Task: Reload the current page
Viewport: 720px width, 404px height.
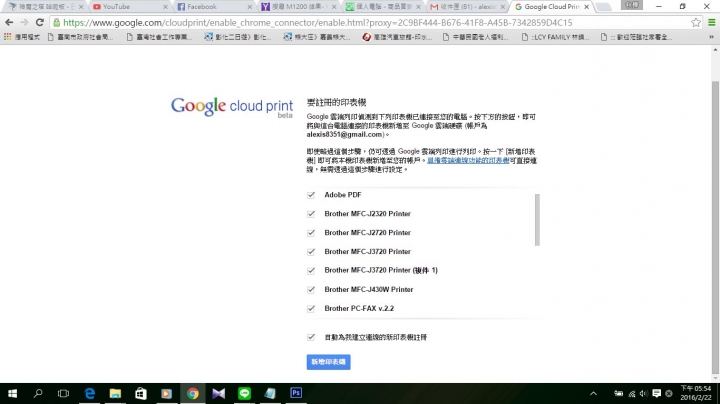Action: click(39, 22)
